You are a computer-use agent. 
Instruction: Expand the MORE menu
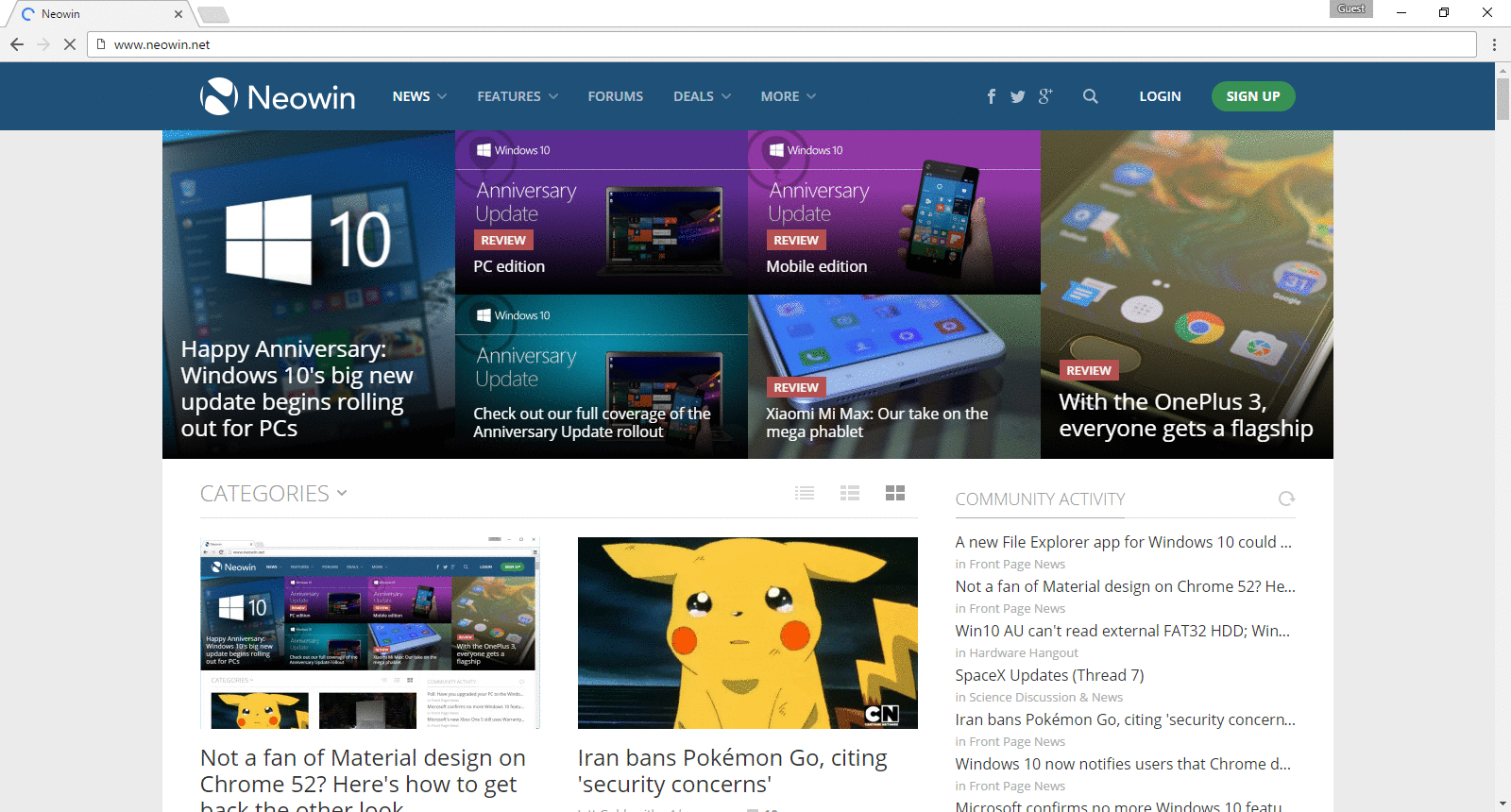coord(789,96)
